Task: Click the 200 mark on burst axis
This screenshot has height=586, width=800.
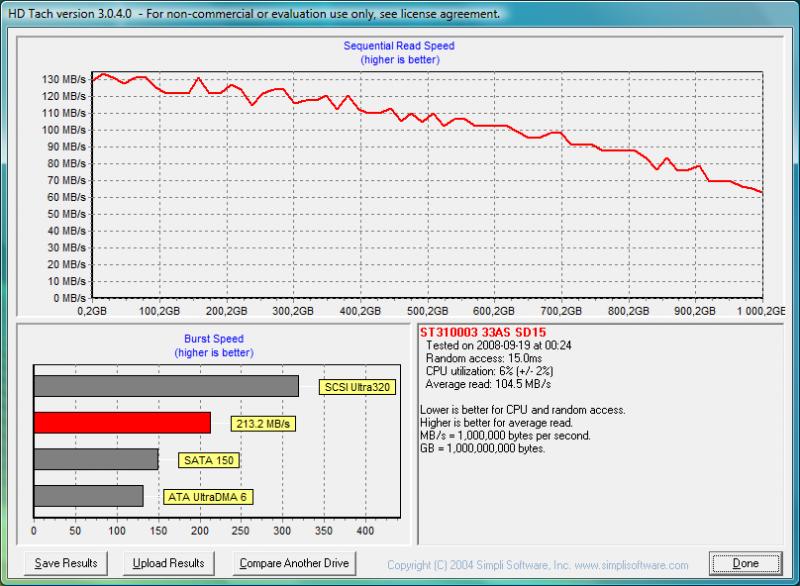Action: pyautogui.click(x=199, y=531)
